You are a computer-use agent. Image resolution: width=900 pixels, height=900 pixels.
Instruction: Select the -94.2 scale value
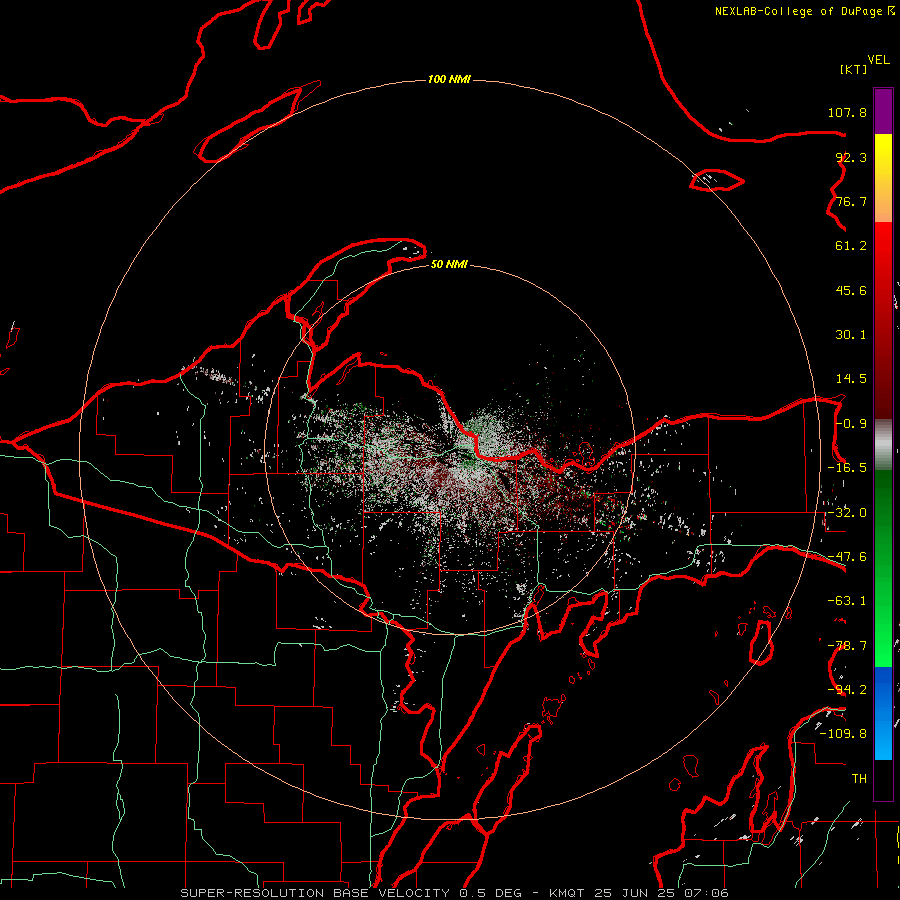(847, 690)
